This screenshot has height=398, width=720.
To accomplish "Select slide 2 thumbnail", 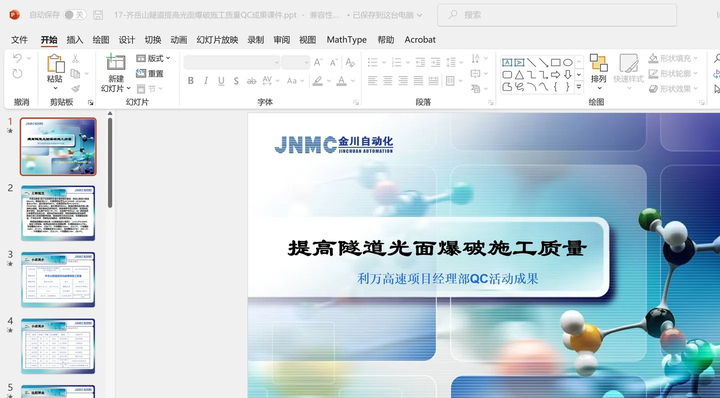I will tap(58, 213).
